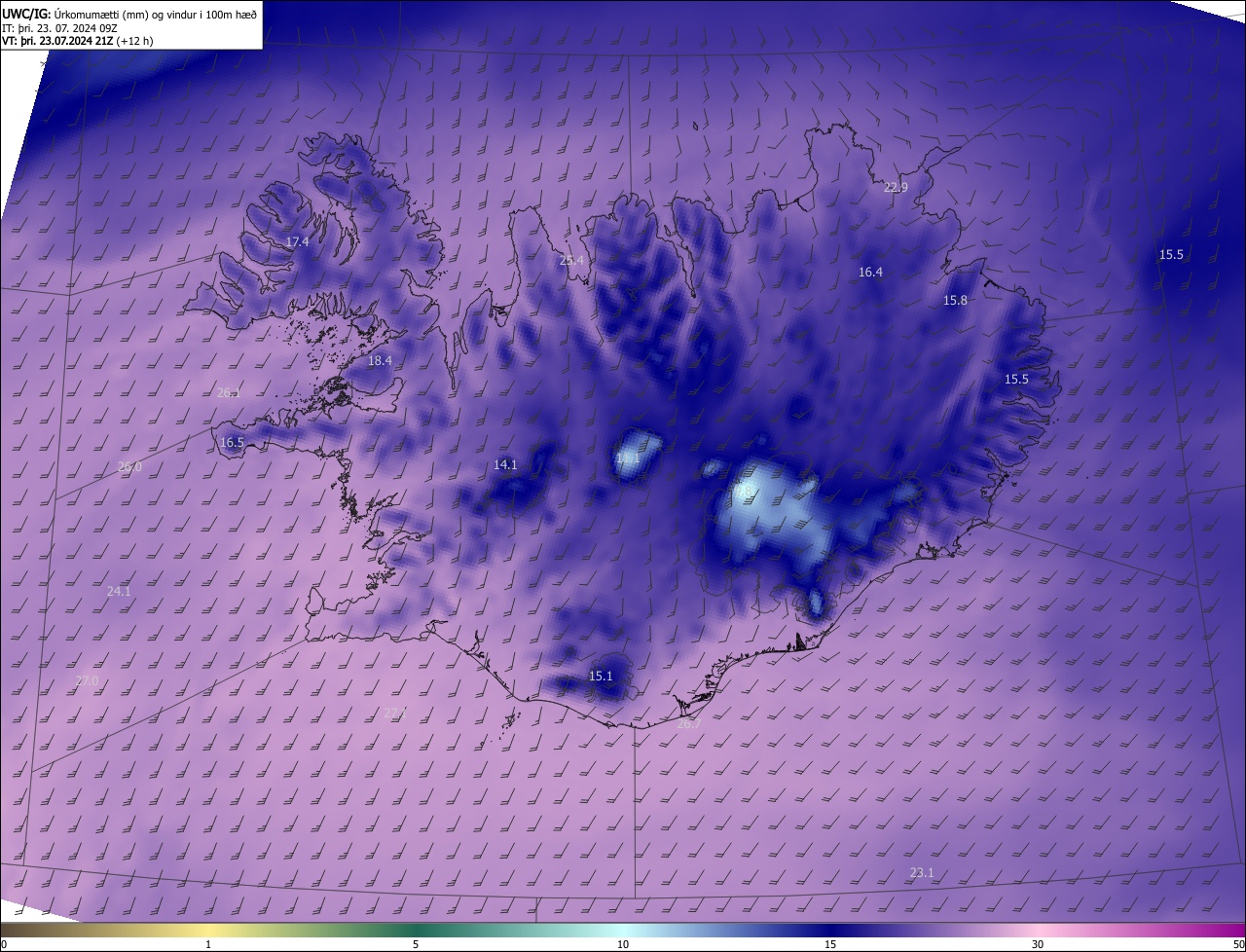This screenshot has width=1246, height=952.
Task: Click the 1 tick on the color scale
Action: coord(208,944)
